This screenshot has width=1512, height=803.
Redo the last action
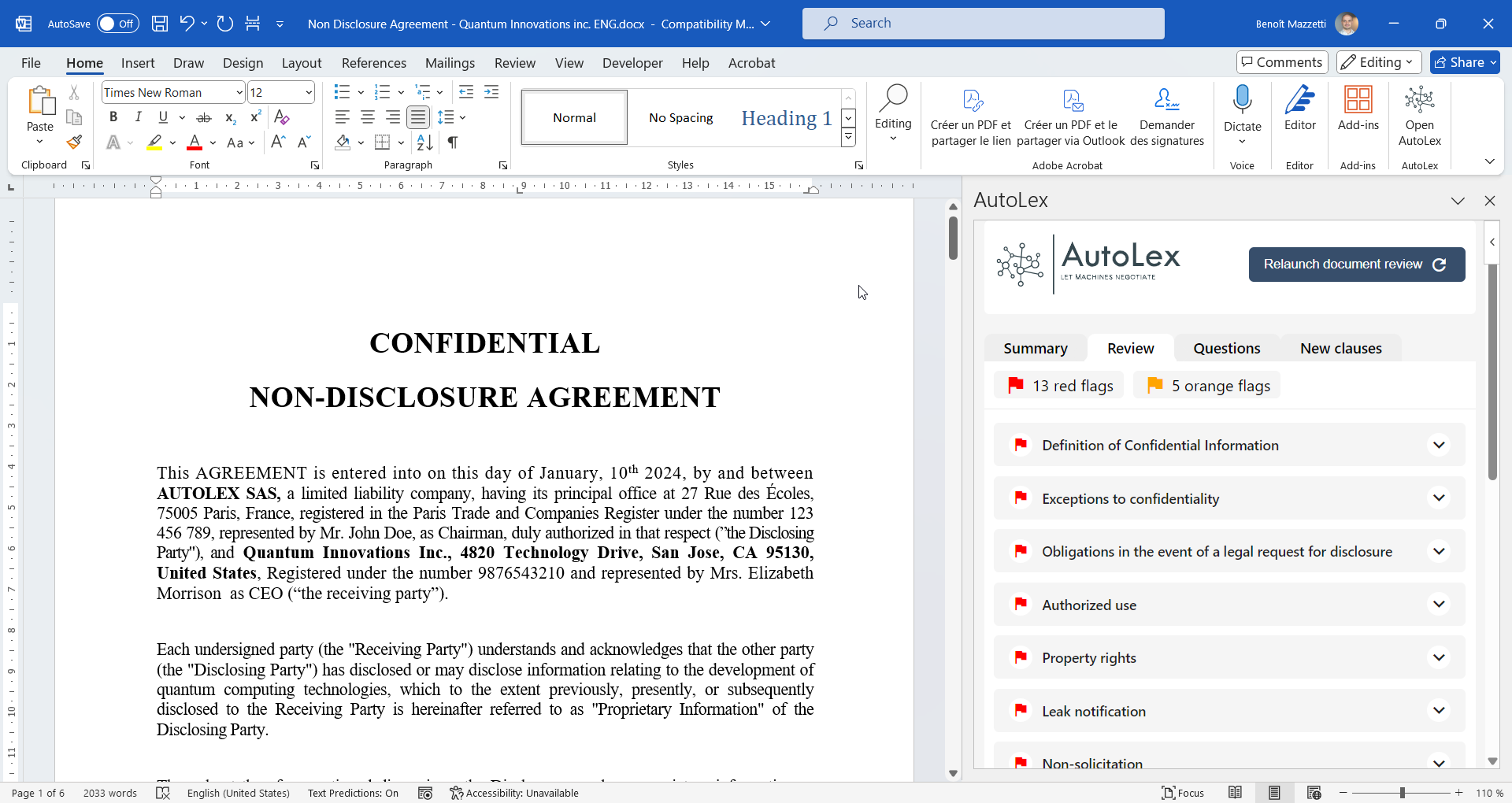225,24
